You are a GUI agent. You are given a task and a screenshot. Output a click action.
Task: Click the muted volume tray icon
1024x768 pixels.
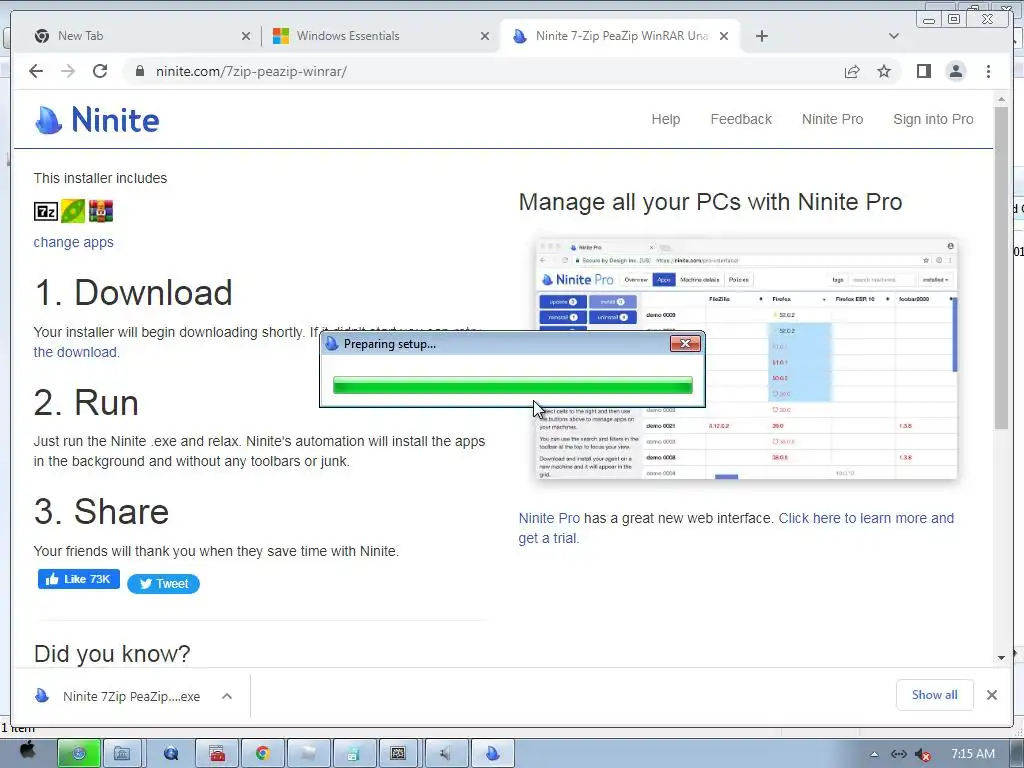[x=923, y=755]
